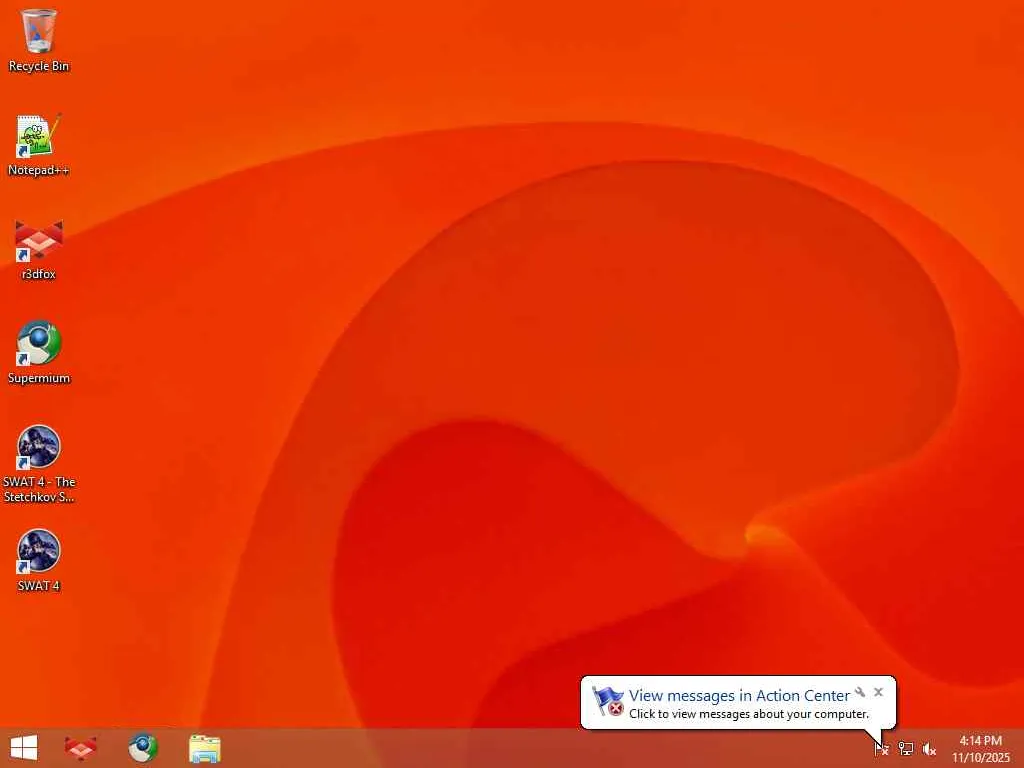Click the 'Click to view messages about your computer' text

coord(749,714)
